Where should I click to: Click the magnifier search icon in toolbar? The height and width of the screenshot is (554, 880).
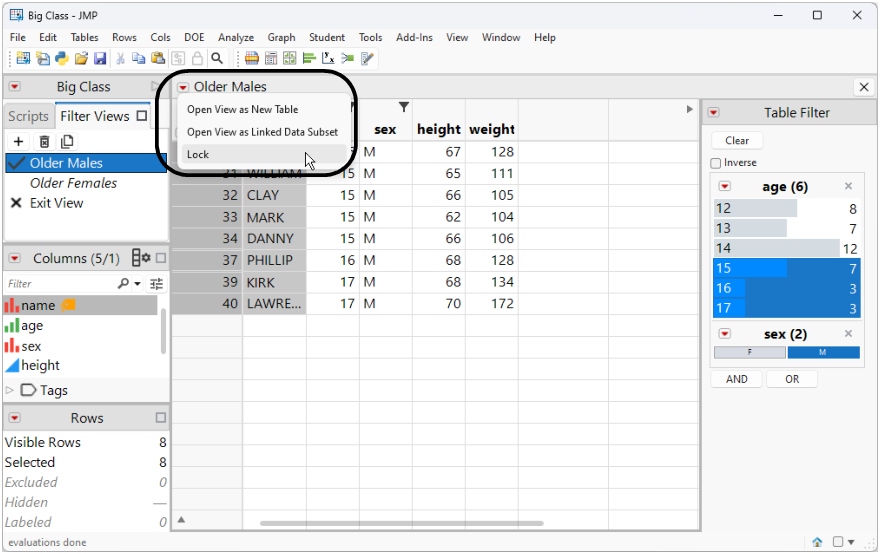(x=217, y=59)
